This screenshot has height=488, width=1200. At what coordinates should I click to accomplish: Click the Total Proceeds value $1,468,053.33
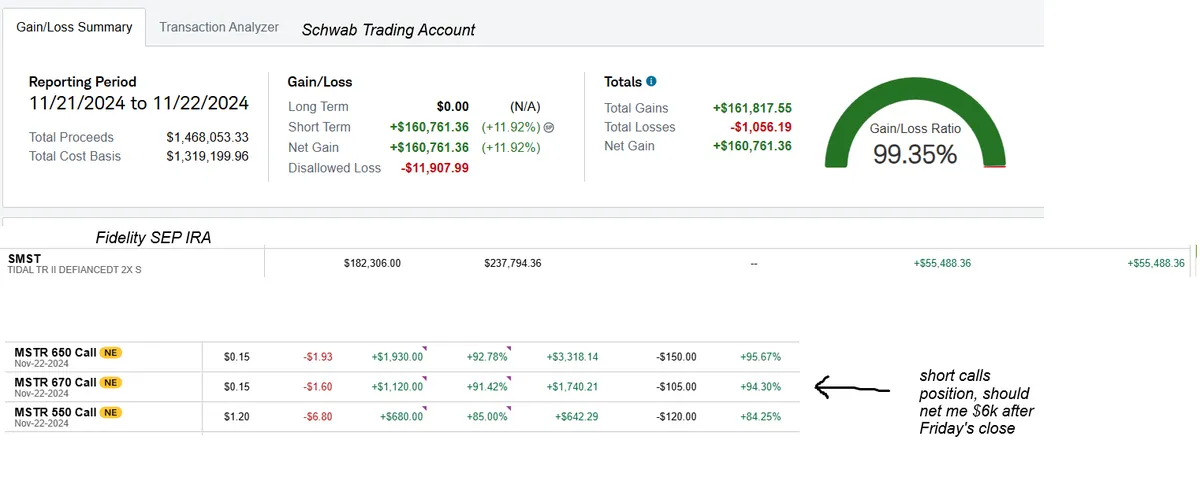(208, 137)
